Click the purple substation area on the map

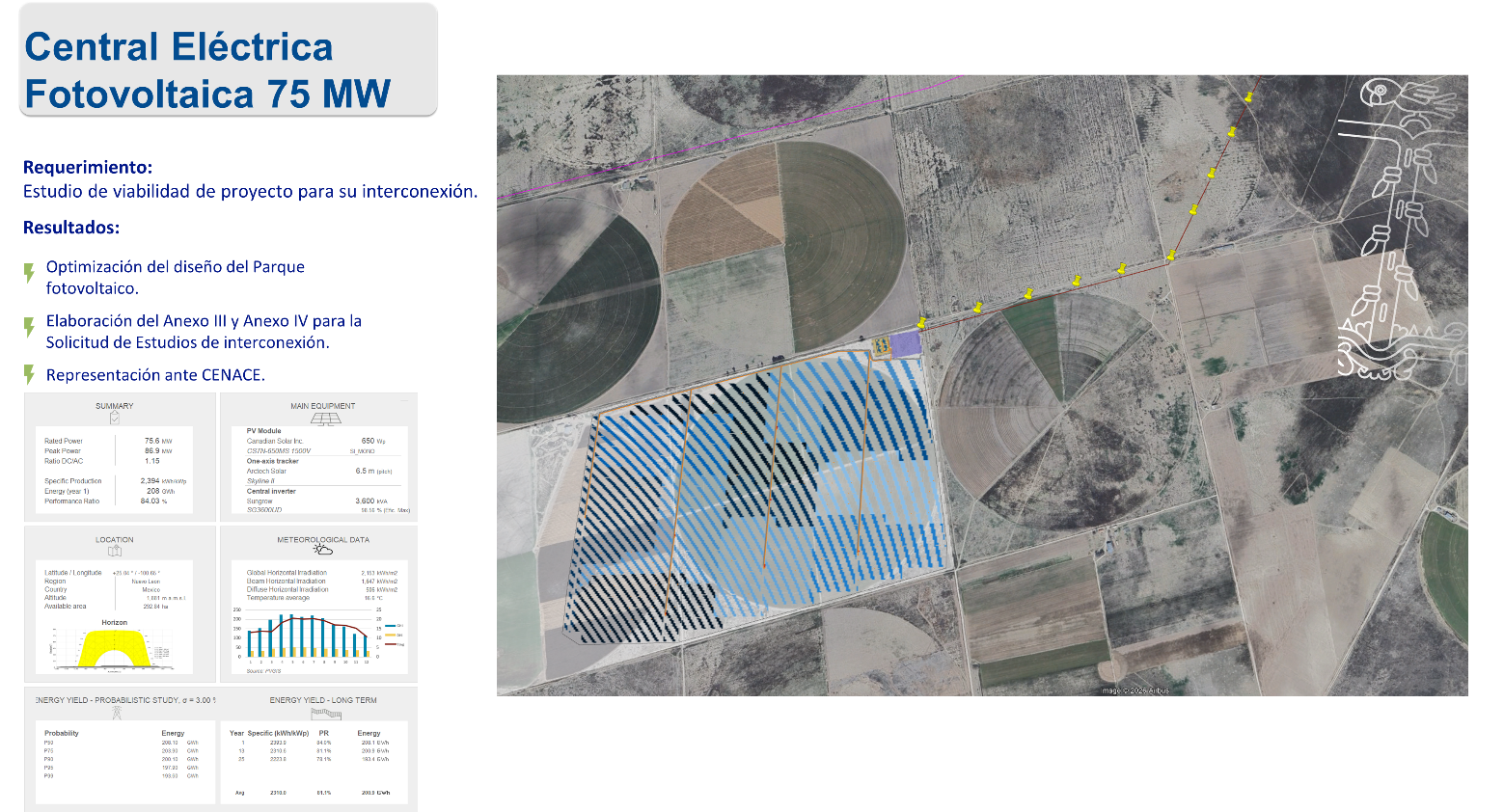(904, 344)
